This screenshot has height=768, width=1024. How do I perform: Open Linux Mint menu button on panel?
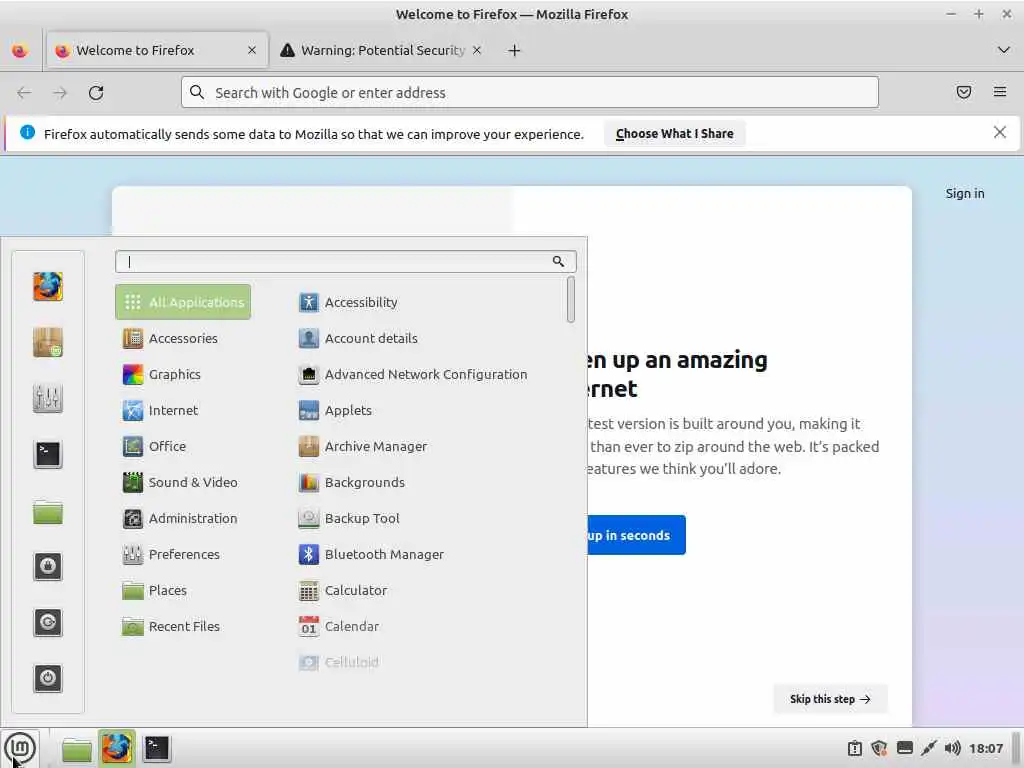pyautogui.click(x=20, y=748)
